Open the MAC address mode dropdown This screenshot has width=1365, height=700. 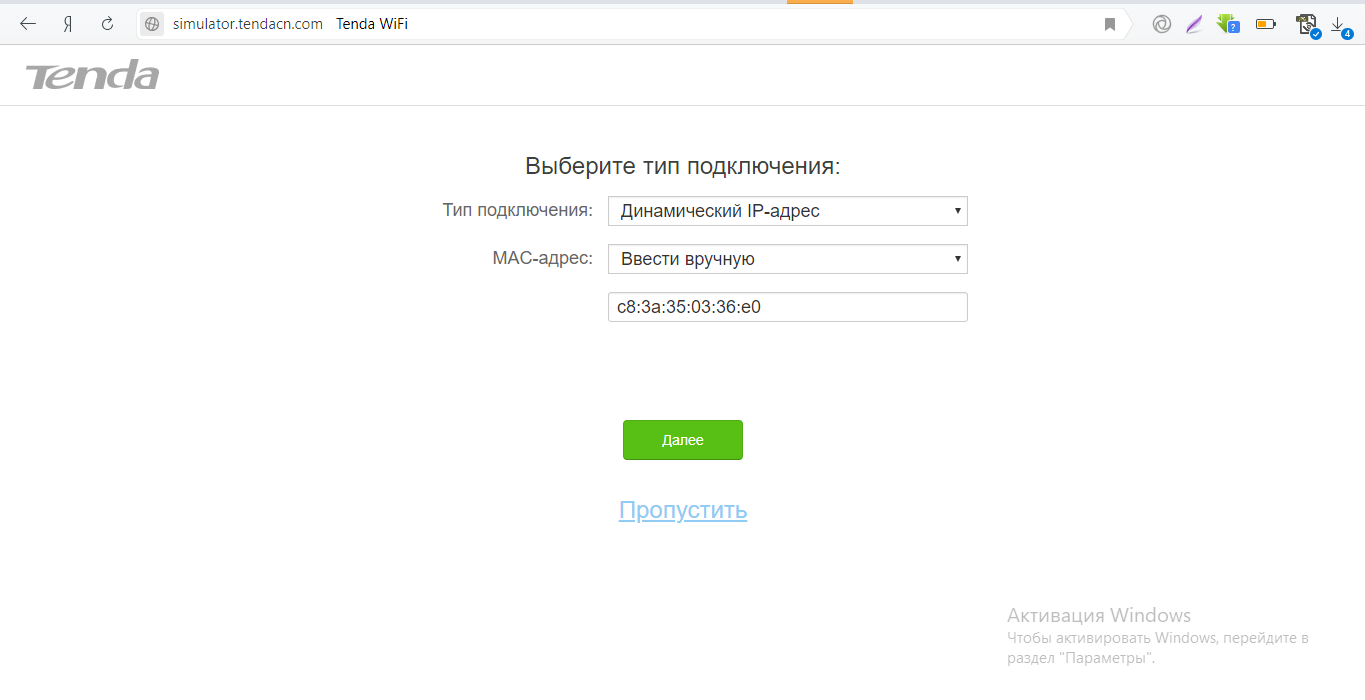pyautogui.click(x=787, y=259)
